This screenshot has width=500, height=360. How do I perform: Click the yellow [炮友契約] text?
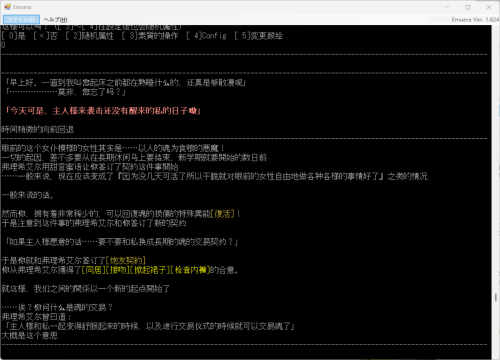tap(126, 260)
